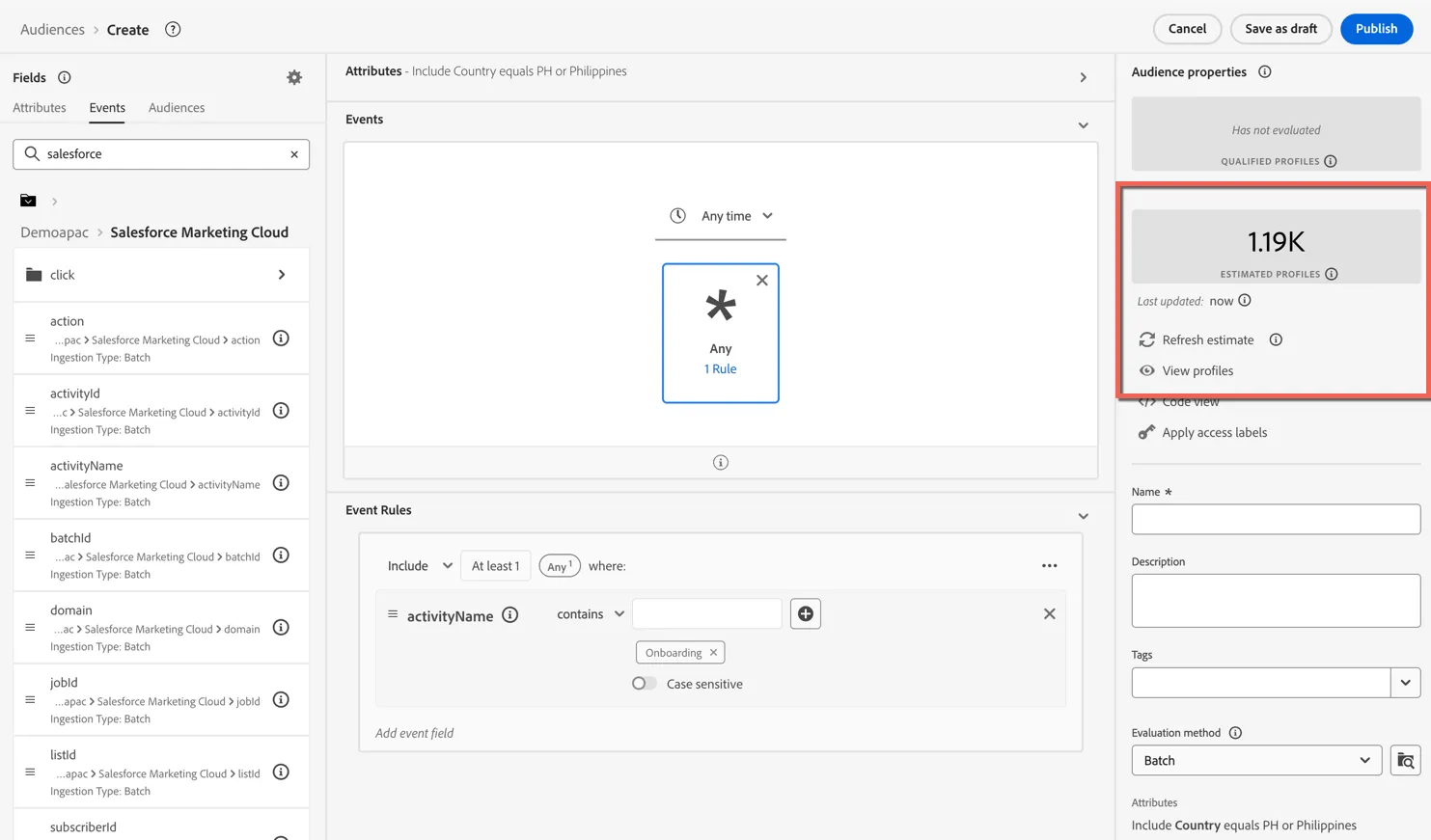The width and height of the screenshot is (1431, 840).
Task: Click the folder icon below search
Action: click(28, 201)
